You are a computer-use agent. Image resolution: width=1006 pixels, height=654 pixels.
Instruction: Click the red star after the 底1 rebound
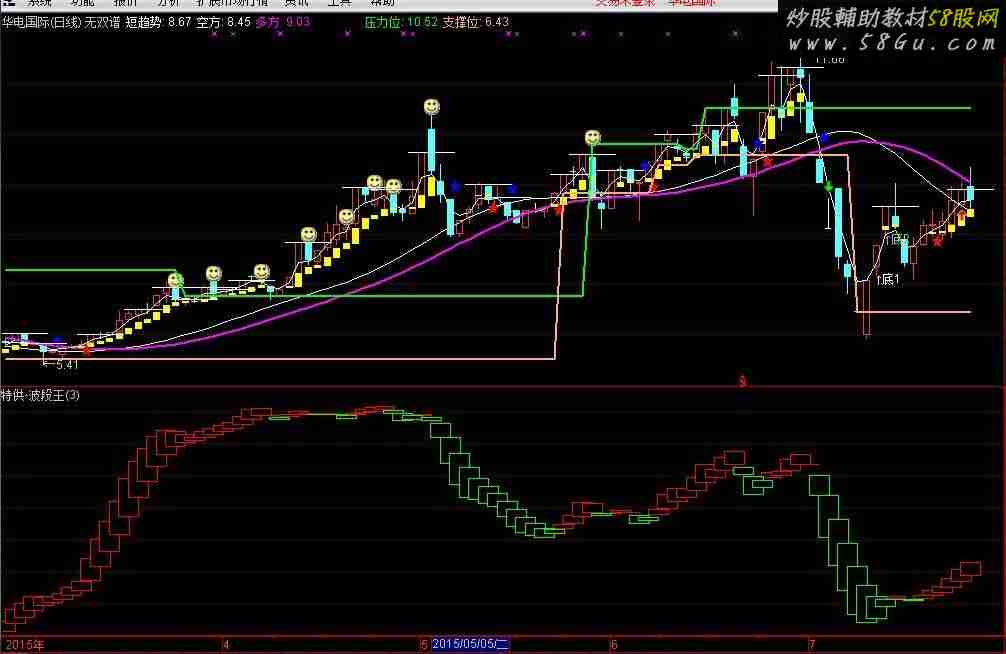tap(938, 241)
